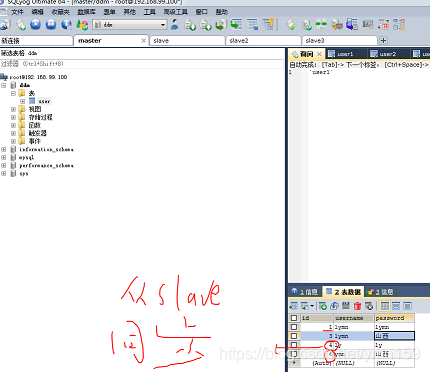Click the insert new row green plus icon
430x372 pixels.
[x=322, y=306]
